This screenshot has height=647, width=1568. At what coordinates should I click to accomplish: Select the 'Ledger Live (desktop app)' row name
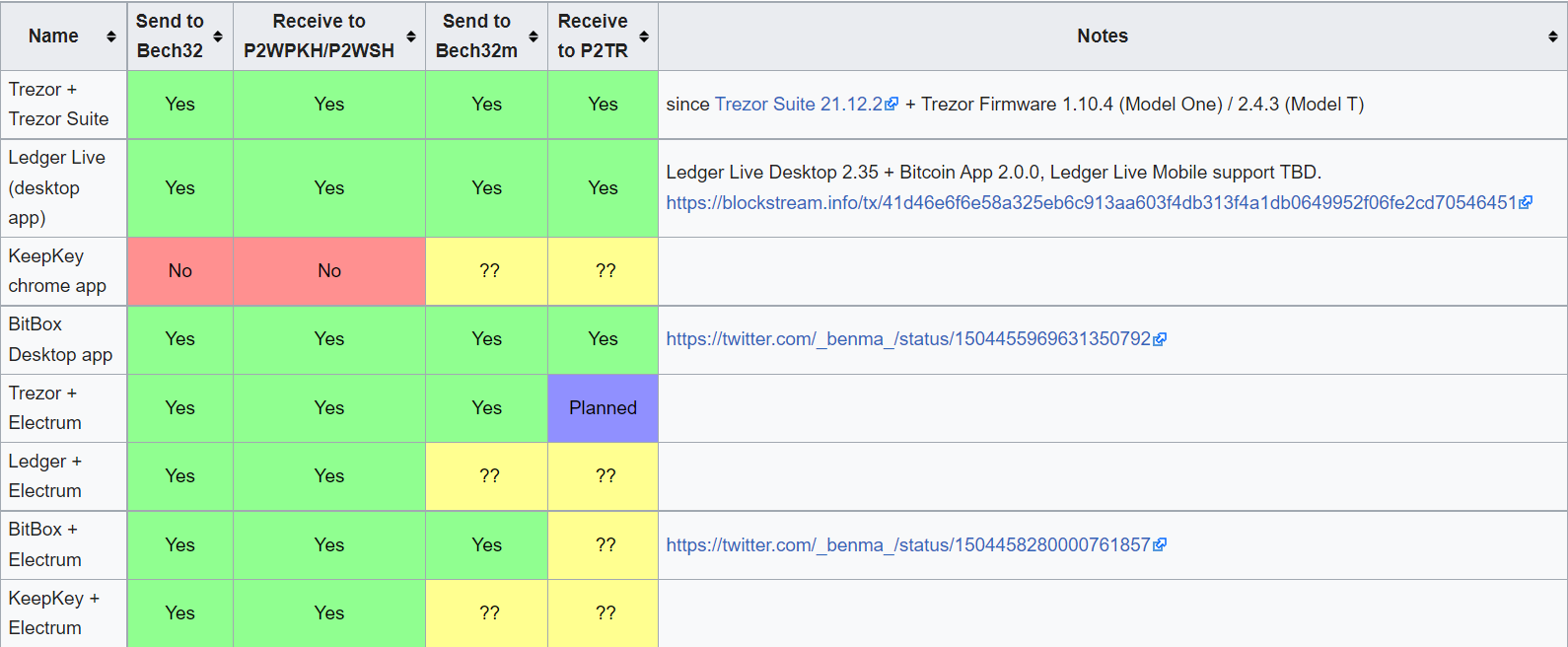tap(57, 187)
